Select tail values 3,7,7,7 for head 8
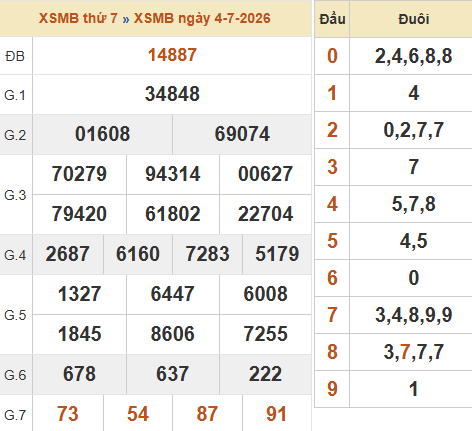 pos(413,352)
